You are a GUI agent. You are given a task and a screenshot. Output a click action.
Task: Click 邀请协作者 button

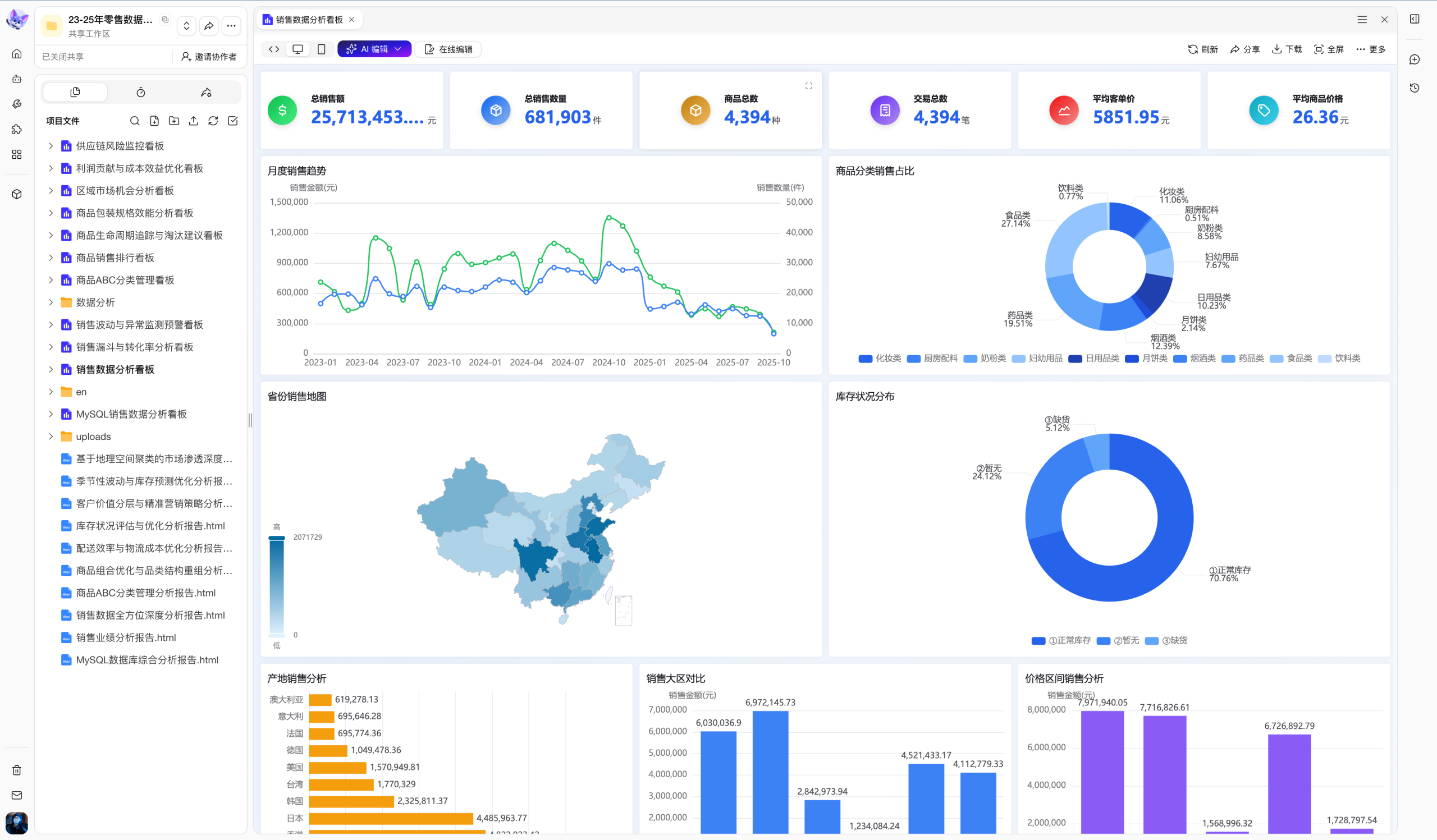click(x=209, y=57)
